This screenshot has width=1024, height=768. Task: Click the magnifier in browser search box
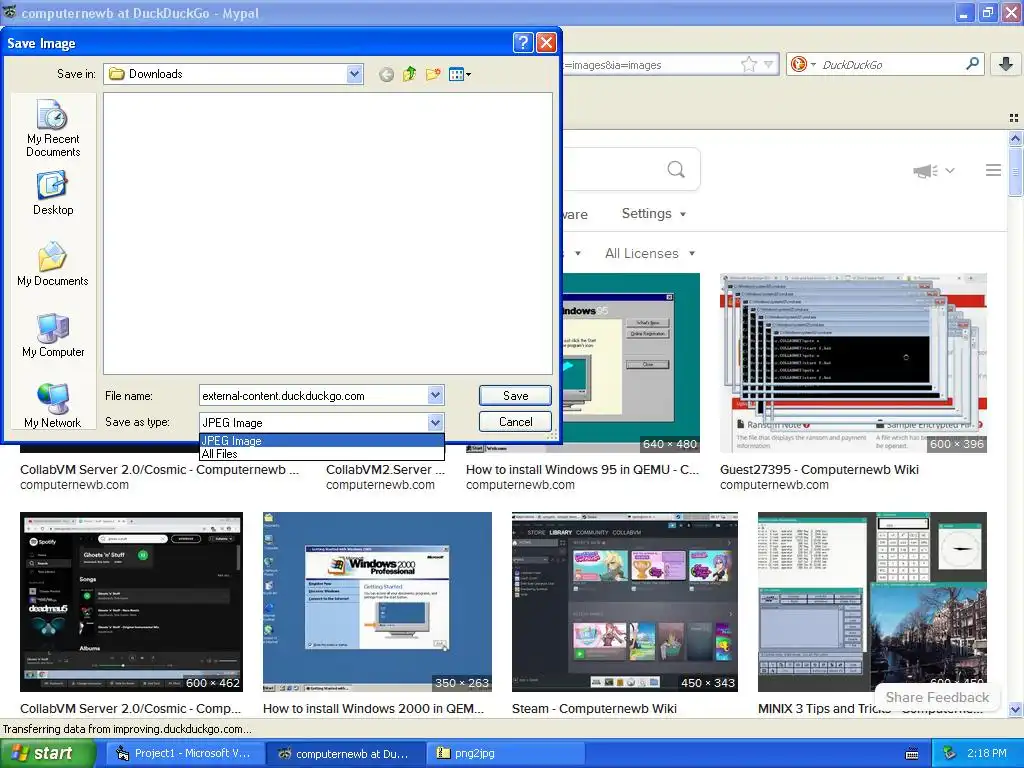[x=972, y=63]
